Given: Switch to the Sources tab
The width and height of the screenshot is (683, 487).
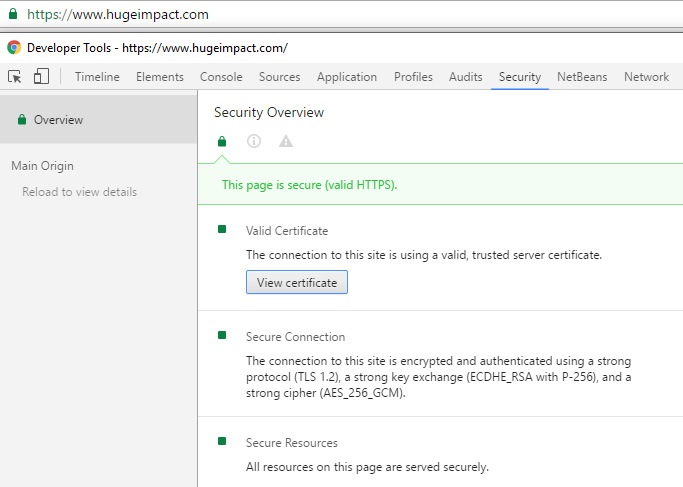Looking at the screenshot, I should pos(280,77).
